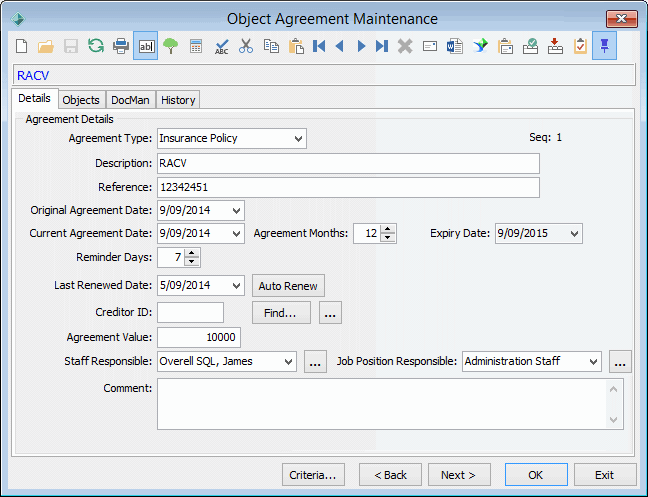
Task: Open the calculator toolbar icon
Action: [196, 46]
